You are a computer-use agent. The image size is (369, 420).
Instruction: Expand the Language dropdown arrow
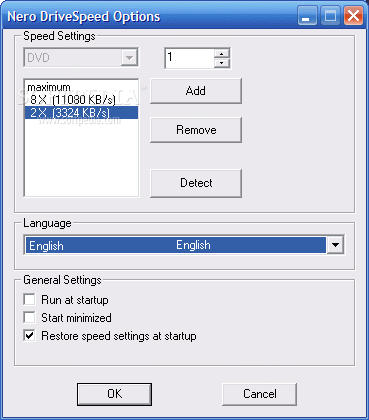coord(335,245)
